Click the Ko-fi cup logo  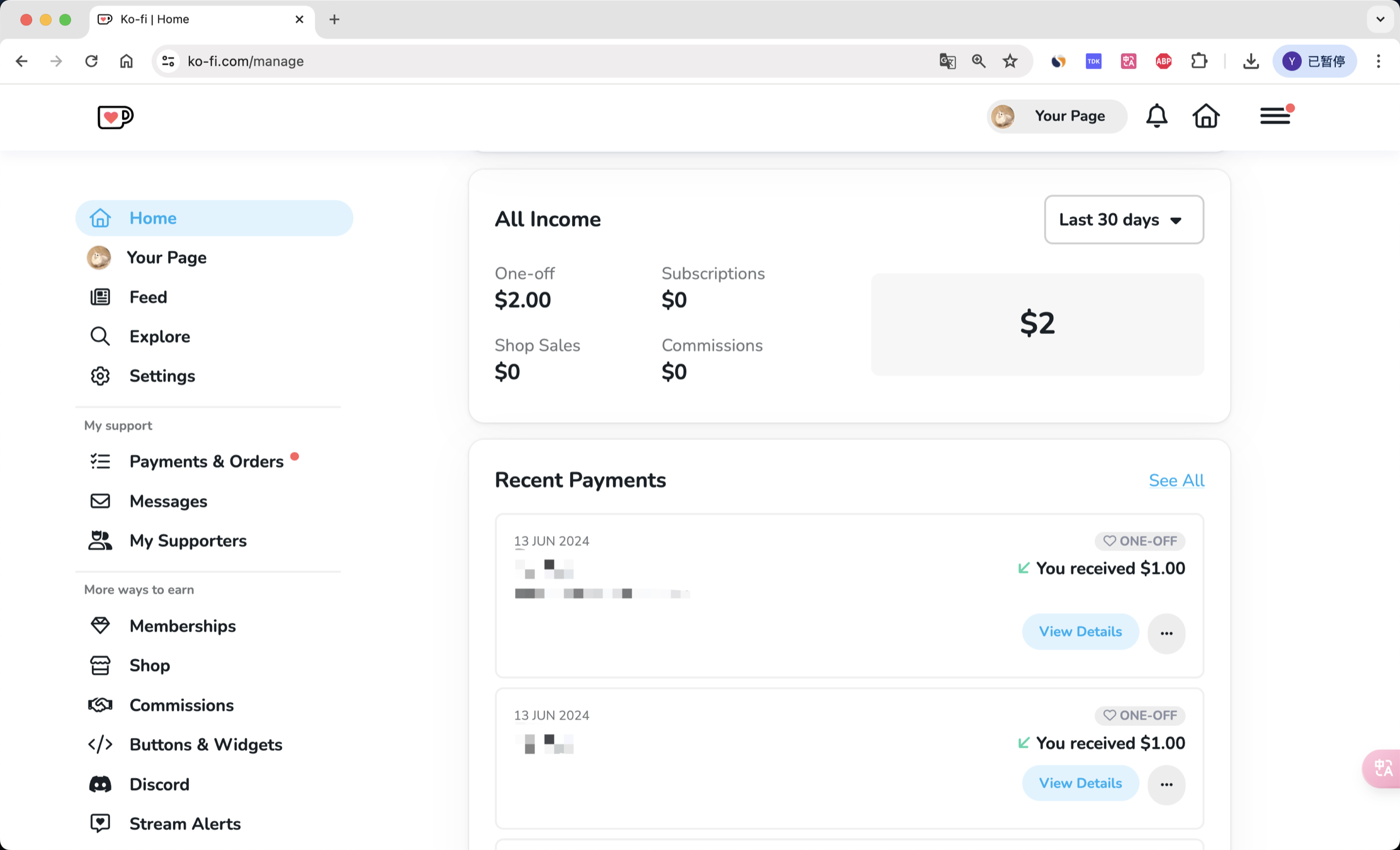(x=115, y=117)
